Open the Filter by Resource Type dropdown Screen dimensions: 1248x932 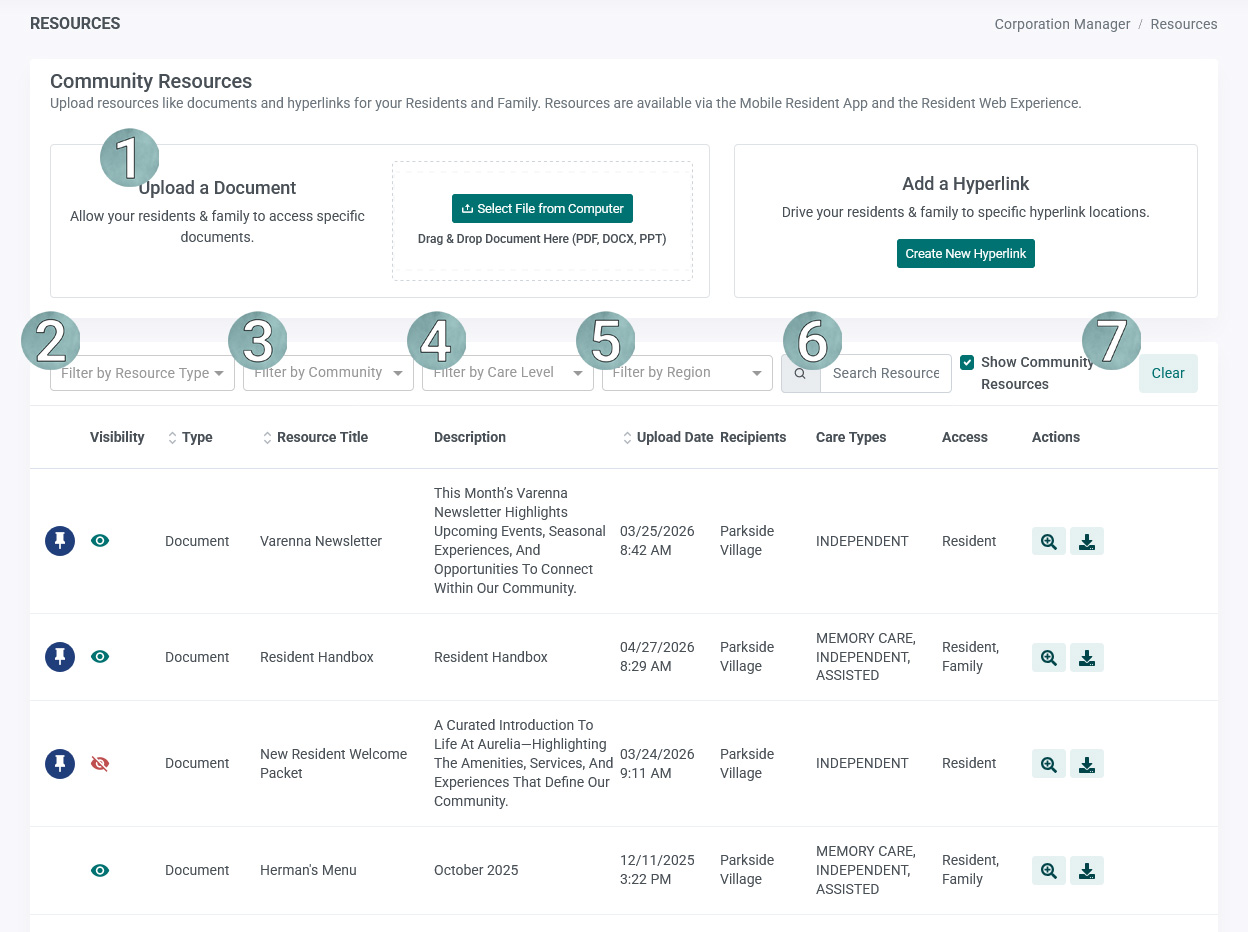(142, 373)
